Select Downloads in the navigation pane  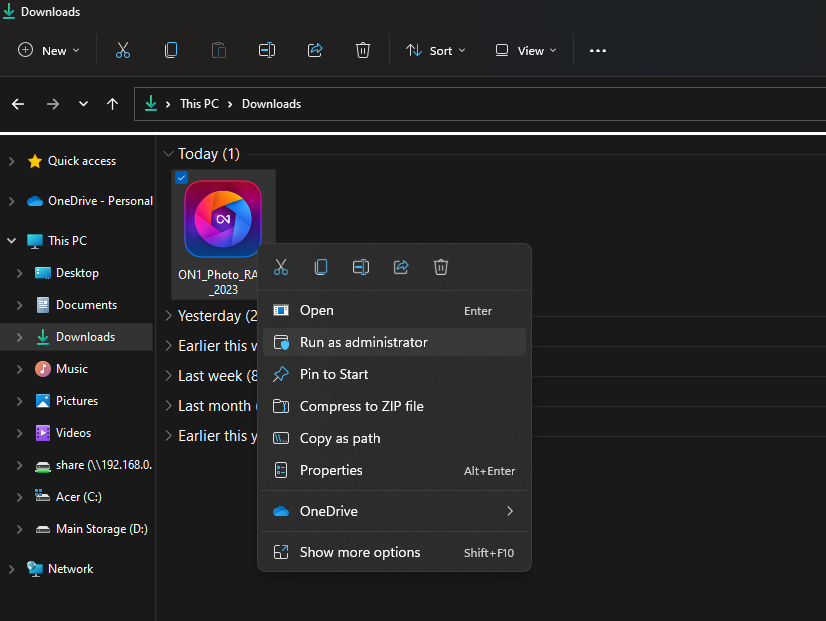(85, 337)
